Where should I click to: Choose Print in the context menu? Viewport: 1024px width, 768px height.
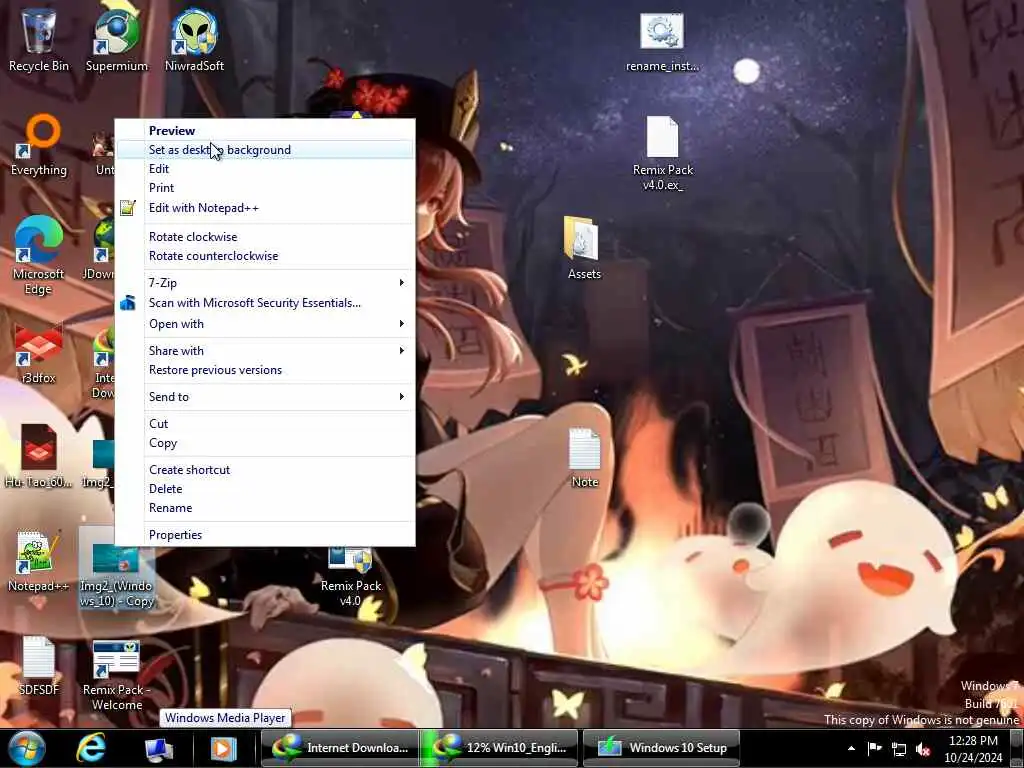coord(265,187)
